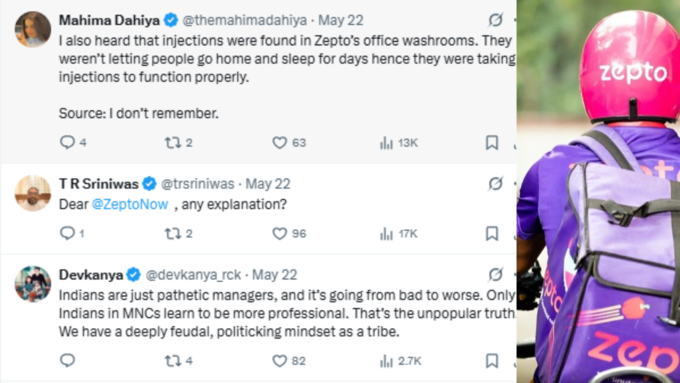The image size is (680, 383).
Task: Reply to Devkanya's tweet
Action: click(x=67, y=360)
